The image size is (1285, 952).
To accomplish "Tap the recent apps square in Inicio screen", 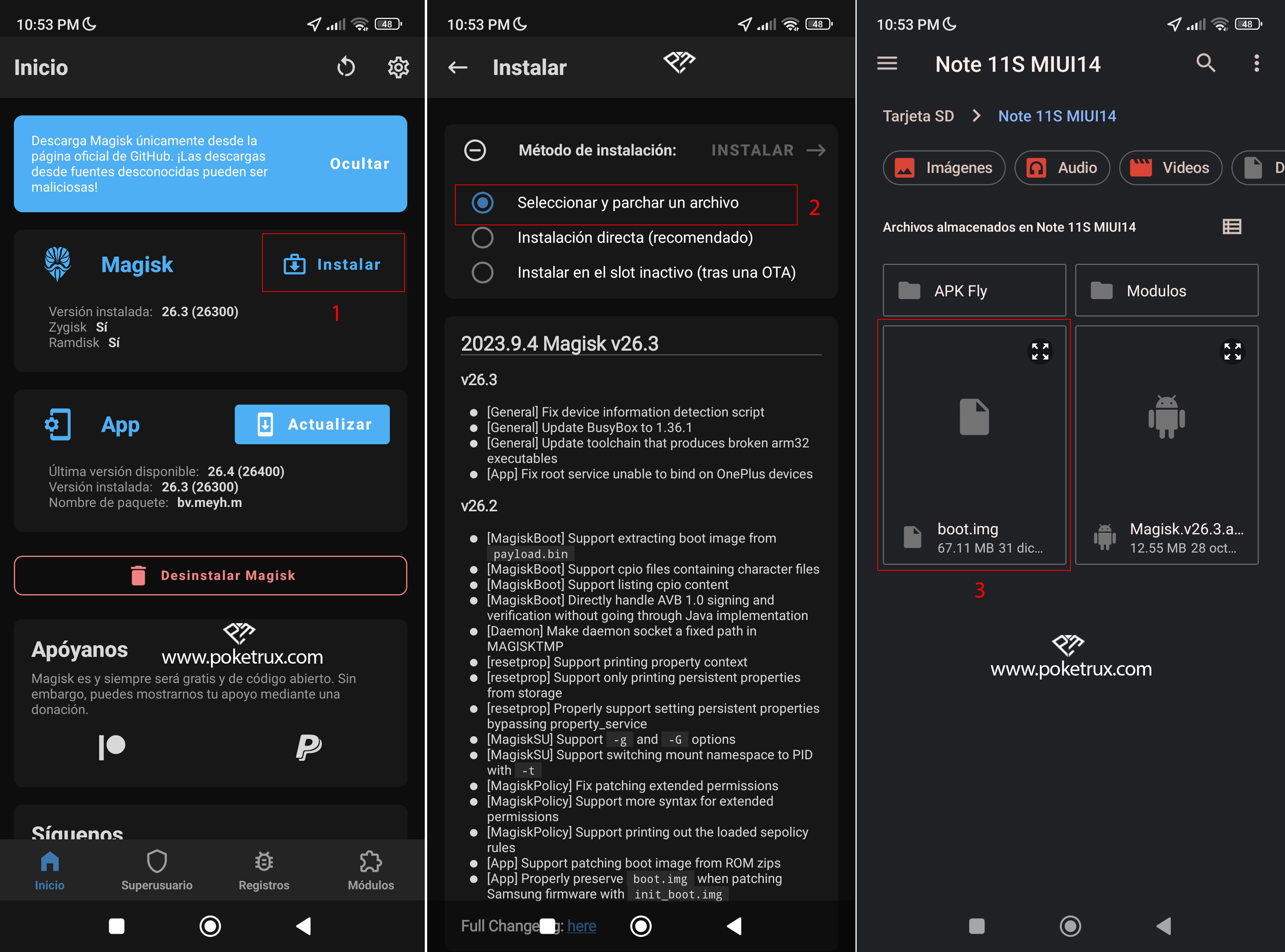I will tap(117, 926).
